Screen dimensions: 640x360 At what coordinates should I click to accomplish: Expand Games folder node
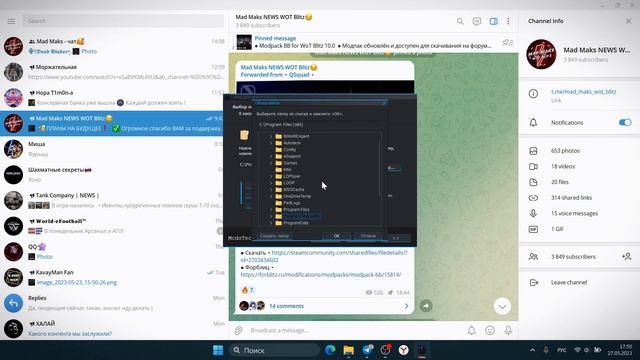coord(271,163)
